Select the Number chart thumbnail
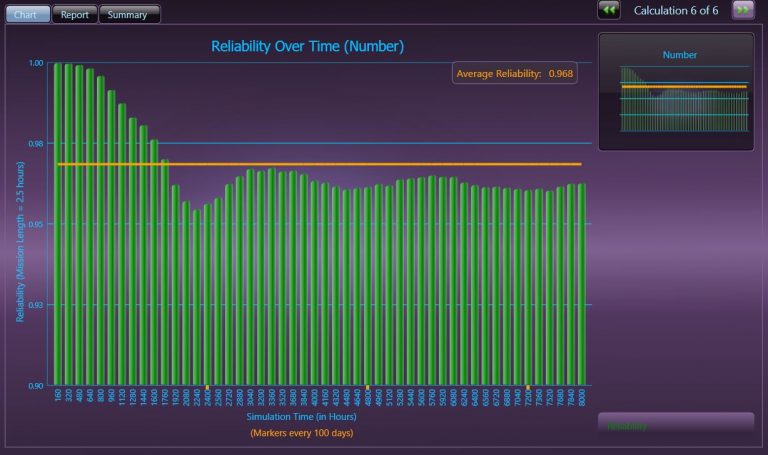The image size is (768, 455). pos(676,92)
